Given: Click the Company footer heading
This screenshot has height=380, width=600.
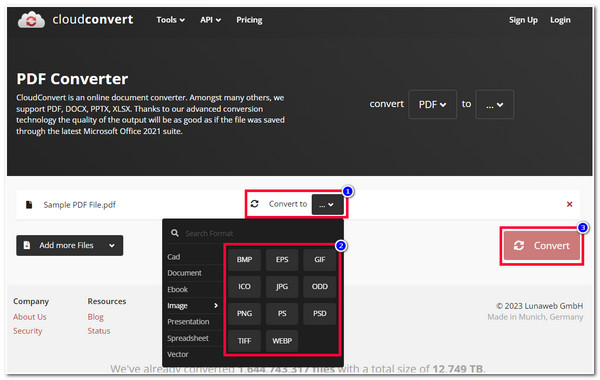Looking at the screenshot, I should (31, 302).
